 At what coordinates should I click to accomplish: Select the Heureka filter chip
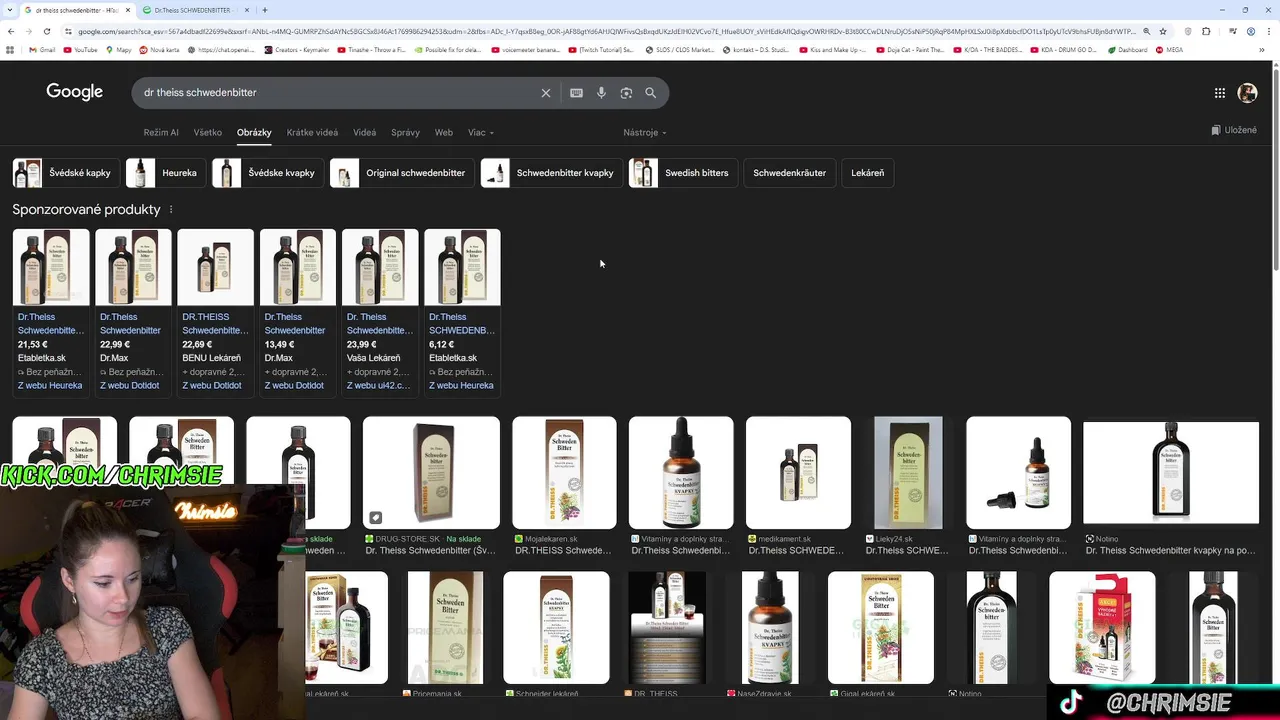(x=166, y=173)
